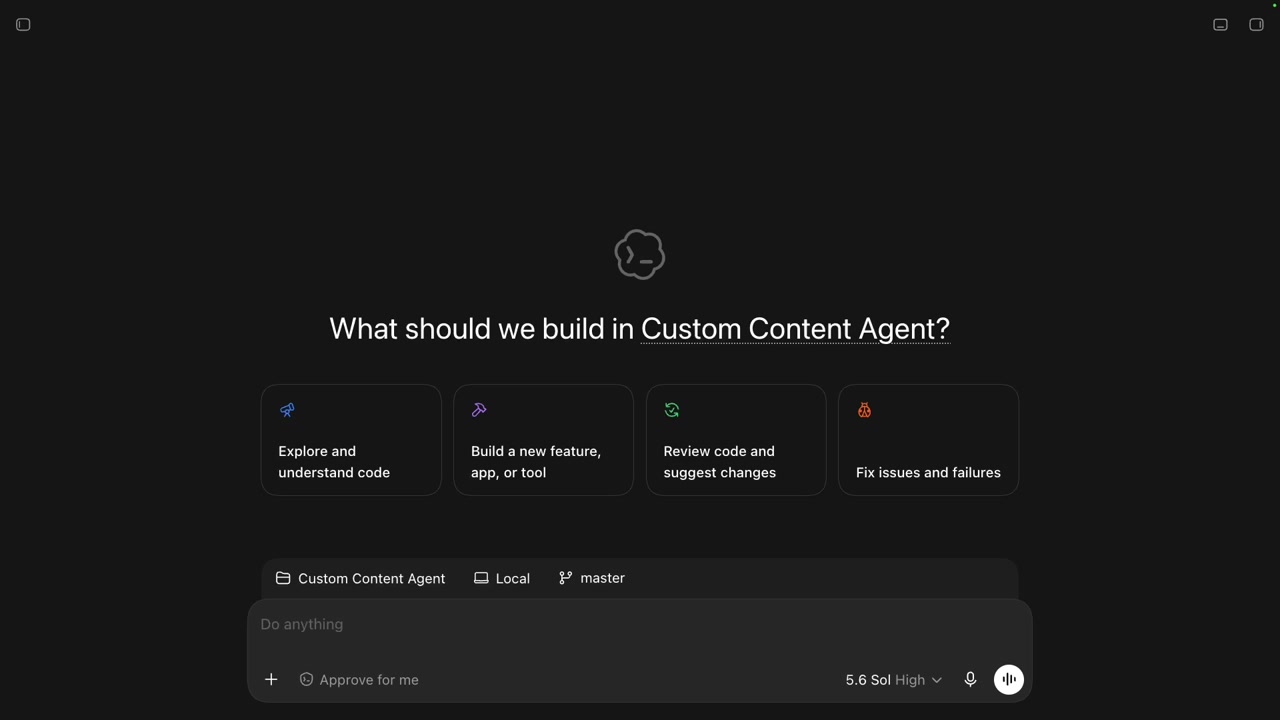Screen dimensions: 1280x720
Task: Click the telescope icon on Explore card
Action: tap(287, 410)
